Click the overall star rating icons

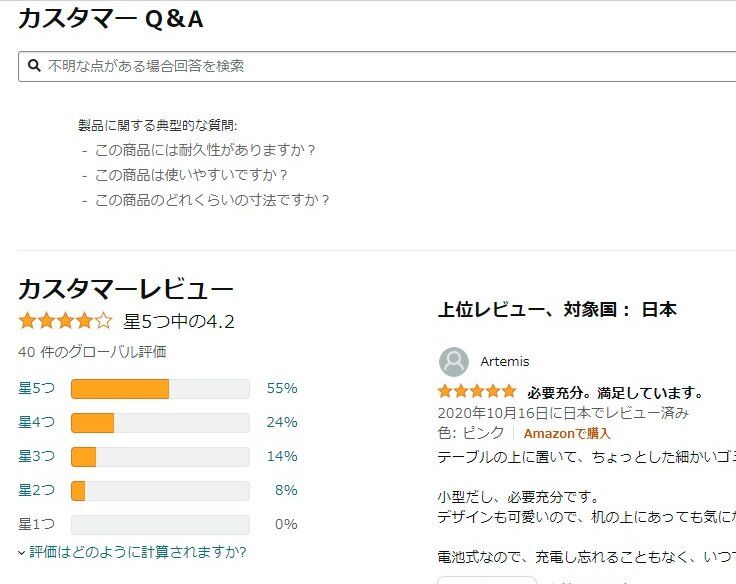pos(65,321)
